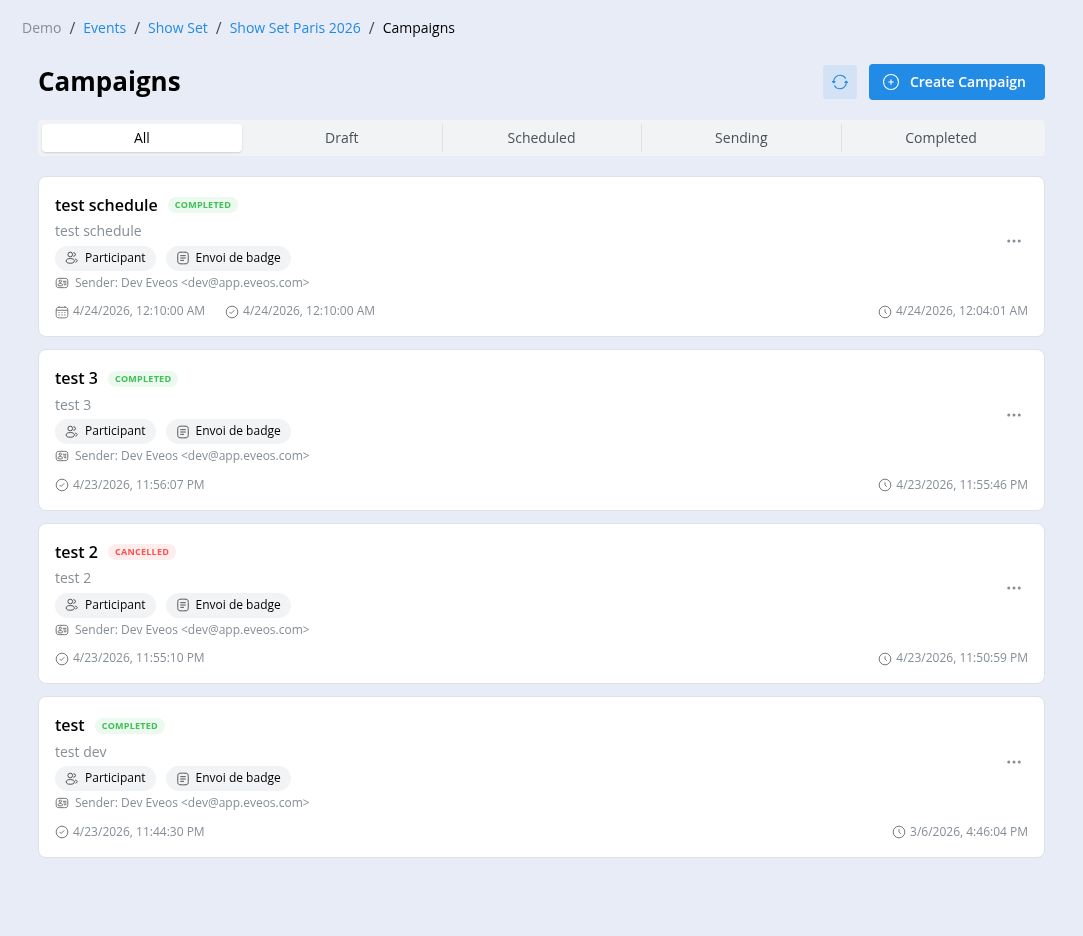Click the Campaigns page heading
This screenshot has width=1083, height=936.
[x=109, y=82]
